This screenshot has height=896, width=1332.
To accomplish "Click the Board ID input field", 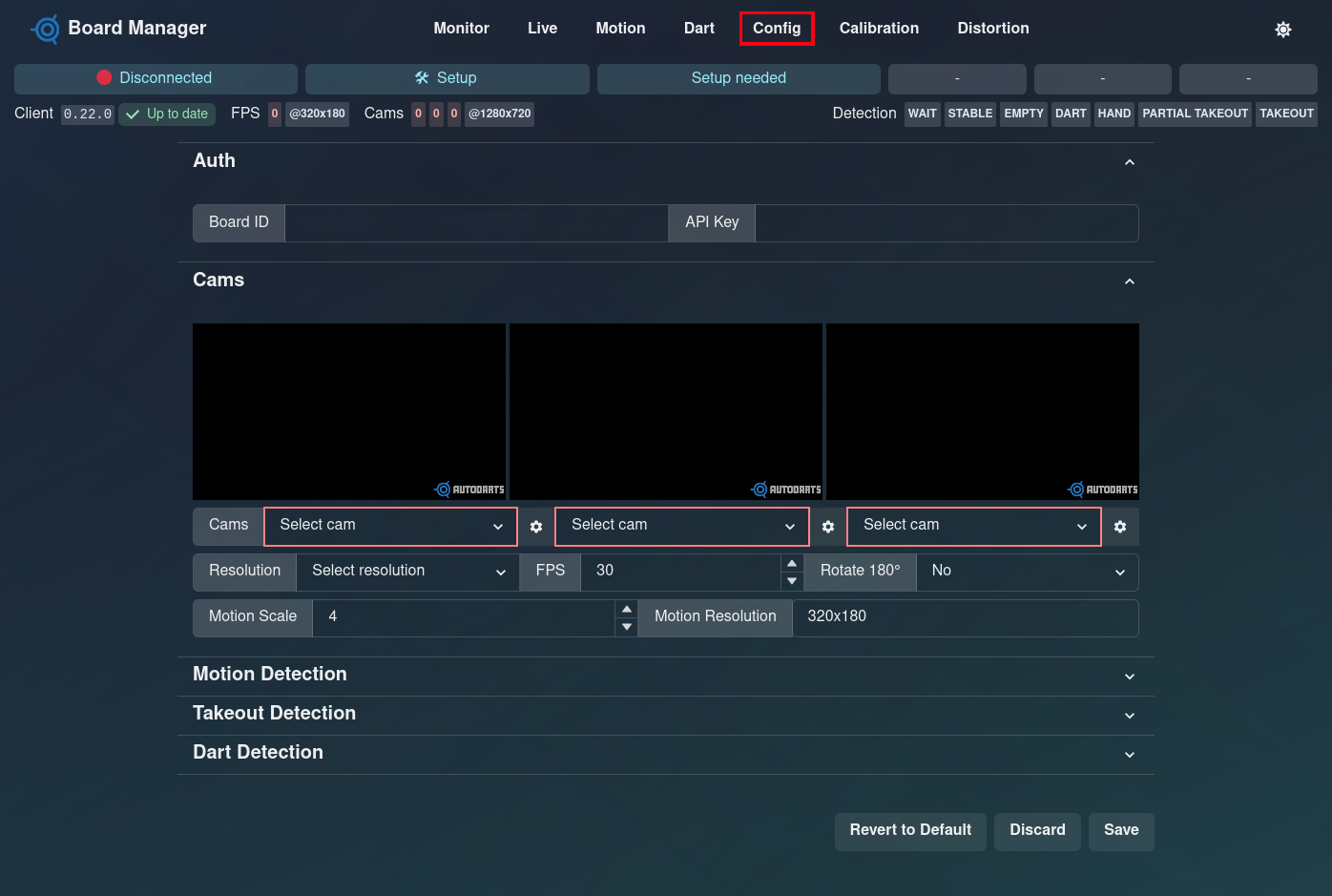I will (476, 223).
